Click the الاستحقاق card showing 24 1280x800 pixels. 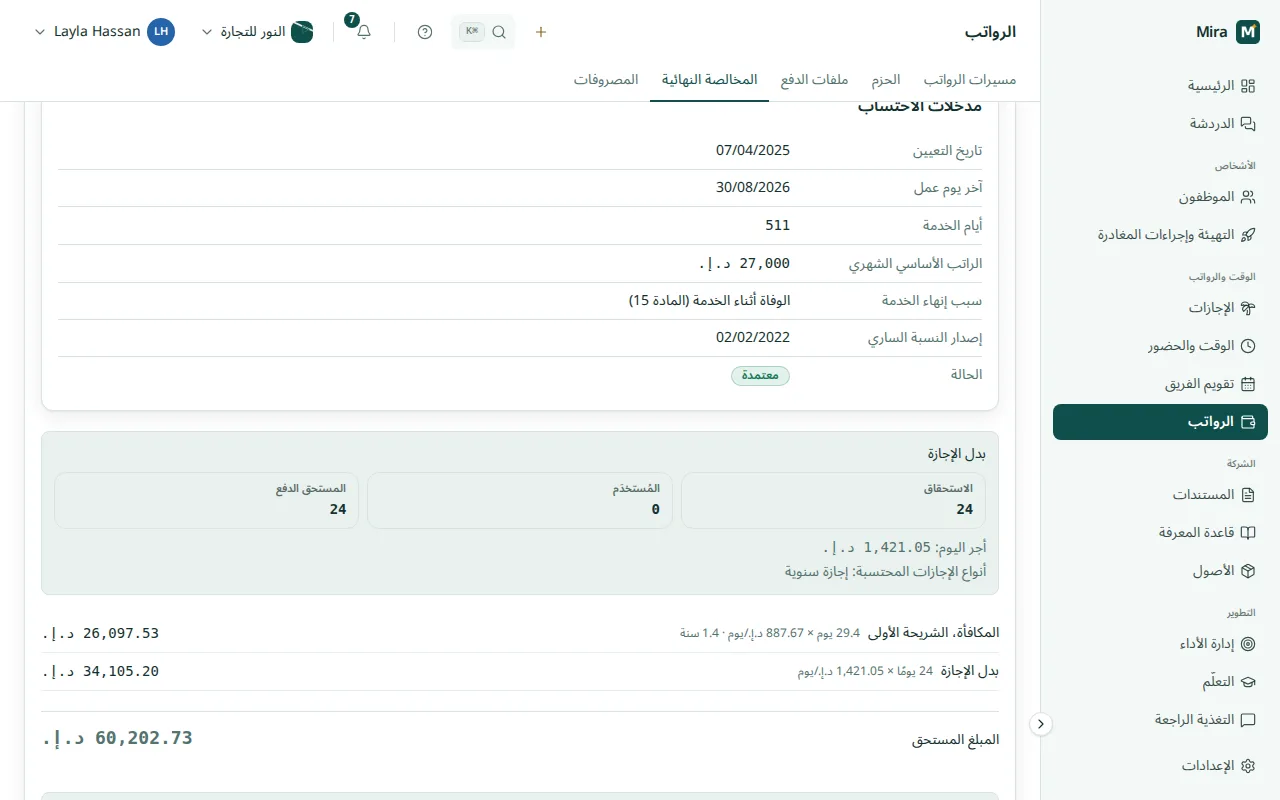[833, 500]
